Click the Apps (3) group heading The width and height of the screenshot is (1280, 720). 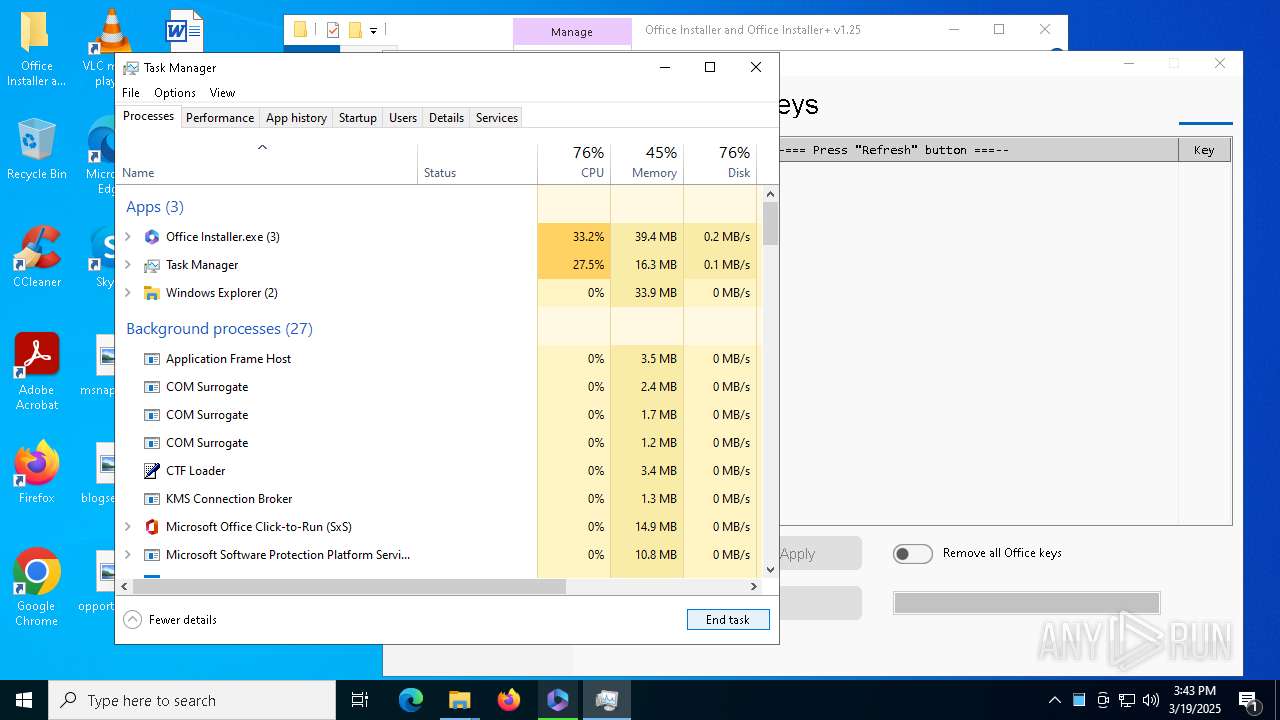point(155,207)
